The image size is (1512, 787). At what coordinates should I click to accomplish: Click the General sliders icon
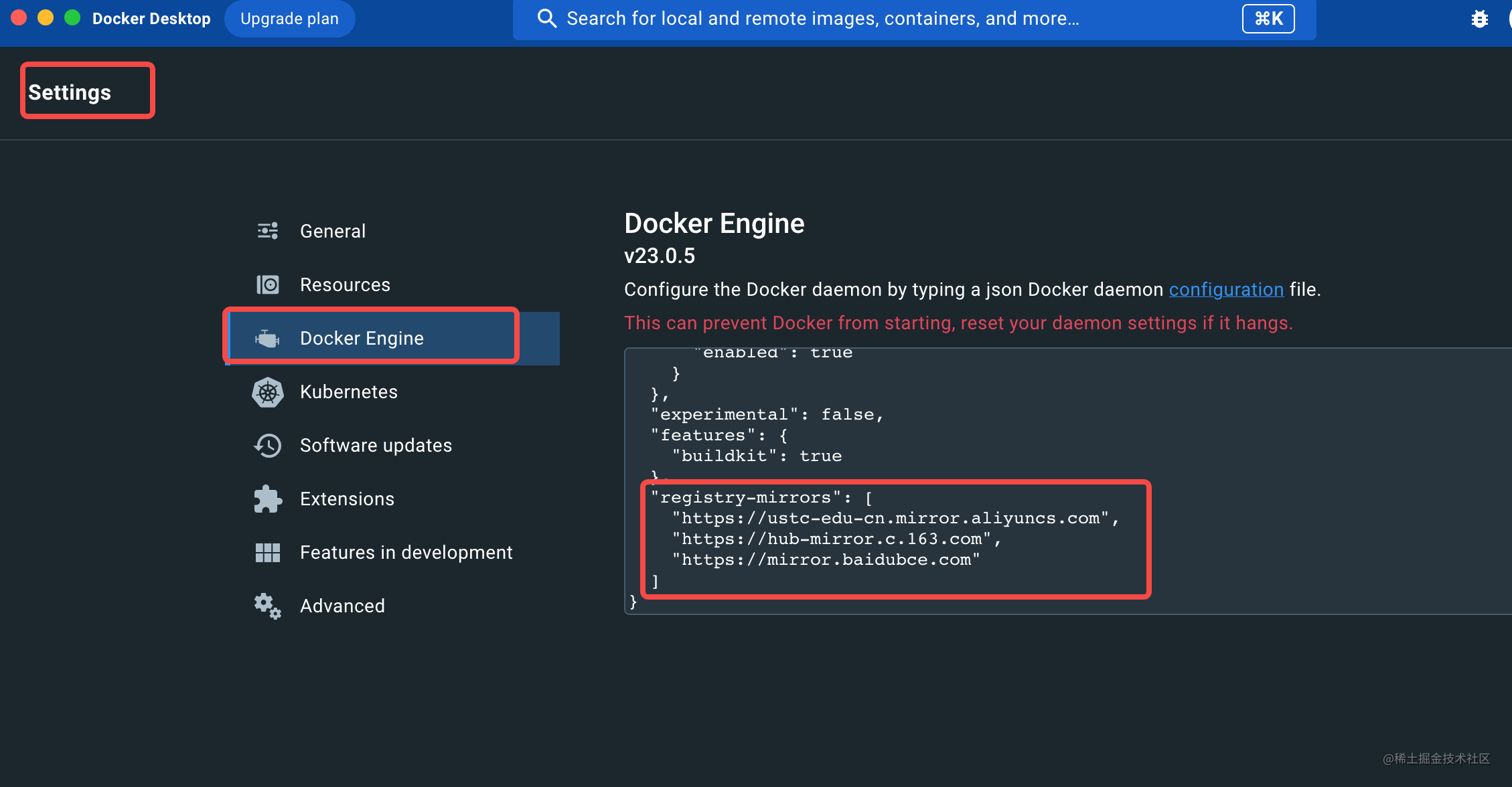pos(268,231)
